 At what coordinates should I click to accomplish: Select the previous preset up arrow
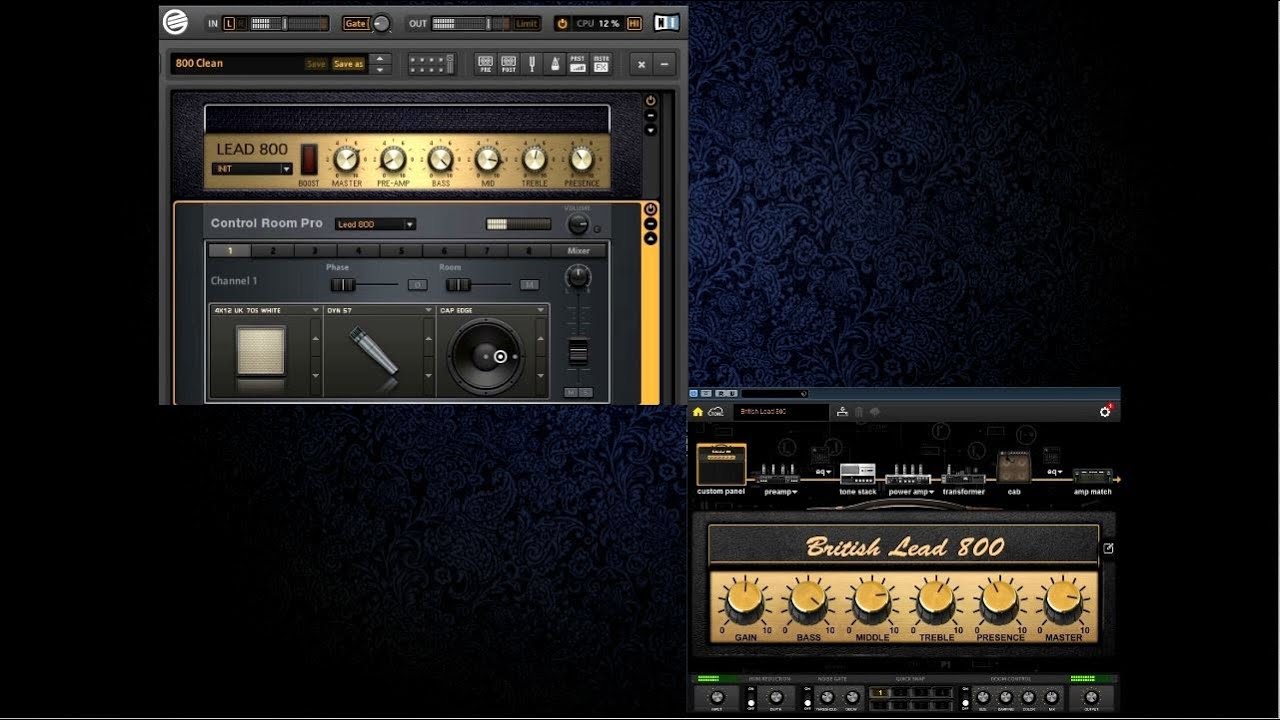coord(379,59)
